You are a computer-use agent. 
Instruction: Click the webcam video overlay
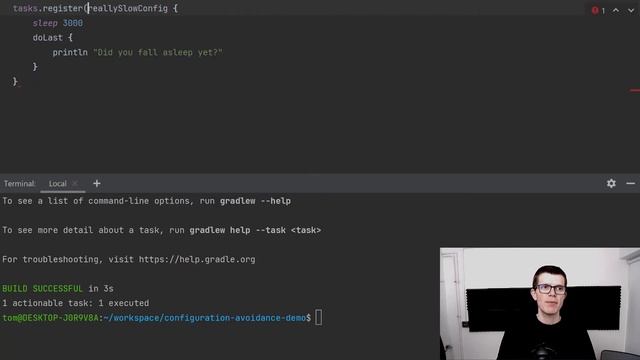point(540,304)
